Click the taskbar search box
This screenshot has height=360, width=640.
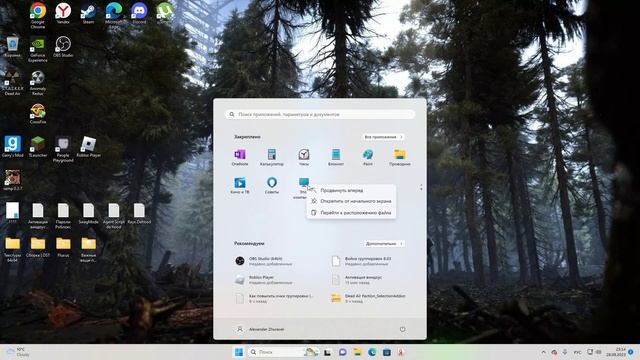click(x=283, y=352)
